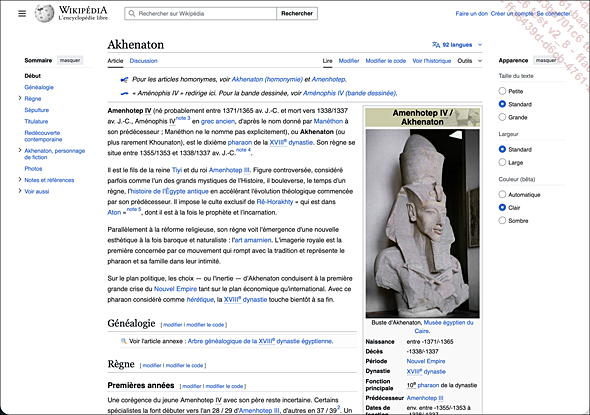Switch to the Discussion tab
Image resolution: width=590 pixels, height=415 pixels.
(x=143, y=61)
